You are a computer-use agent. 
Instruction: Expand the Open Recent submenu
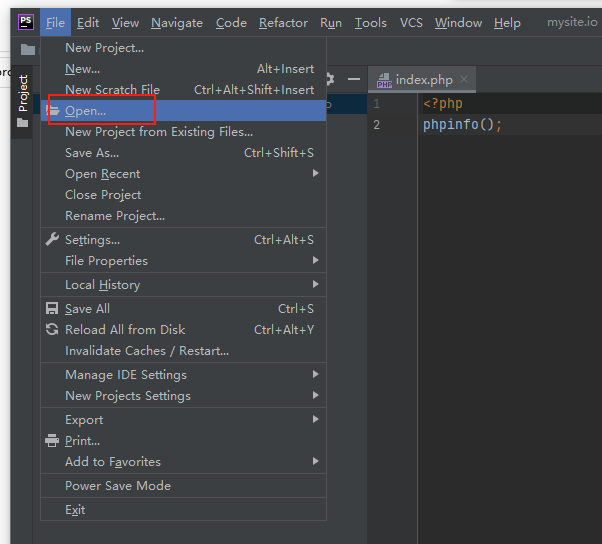coord(184,174)
